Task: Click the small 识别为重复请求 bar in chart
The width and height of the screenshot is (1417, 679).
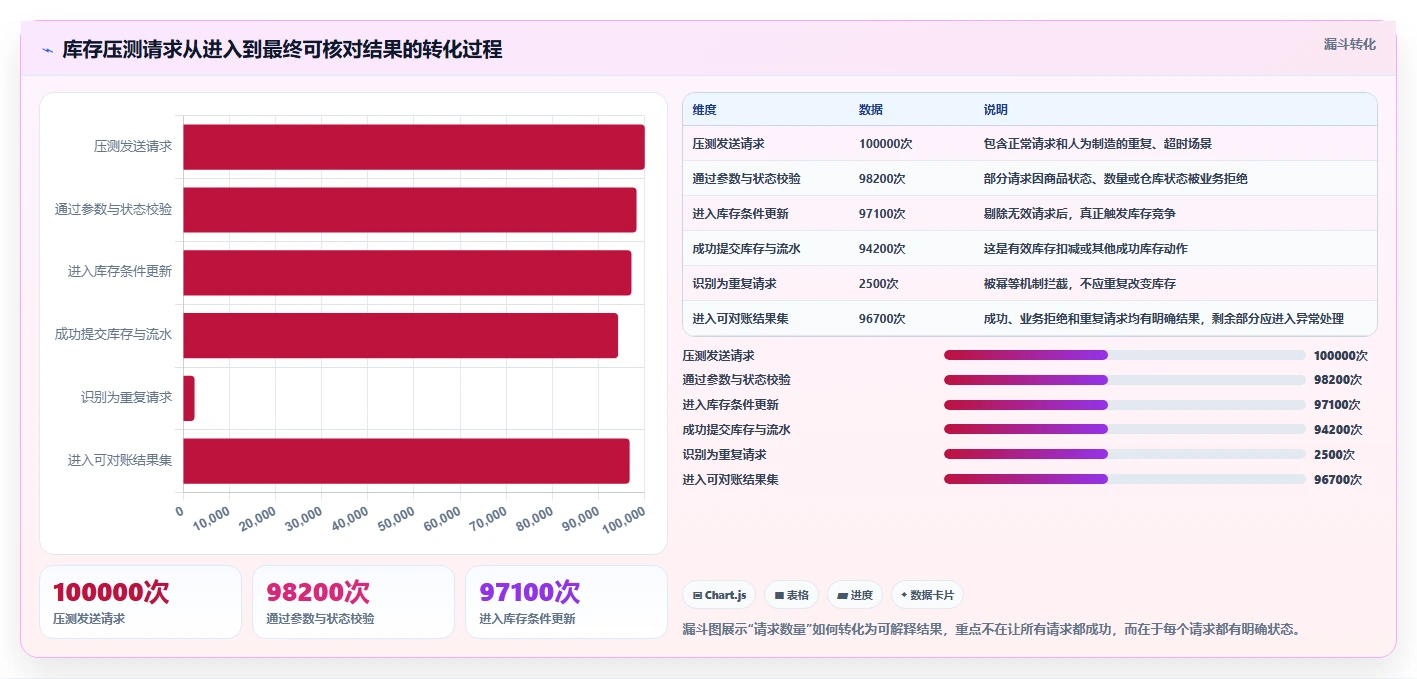Action: pyautogui.click(x=189, y=398)
